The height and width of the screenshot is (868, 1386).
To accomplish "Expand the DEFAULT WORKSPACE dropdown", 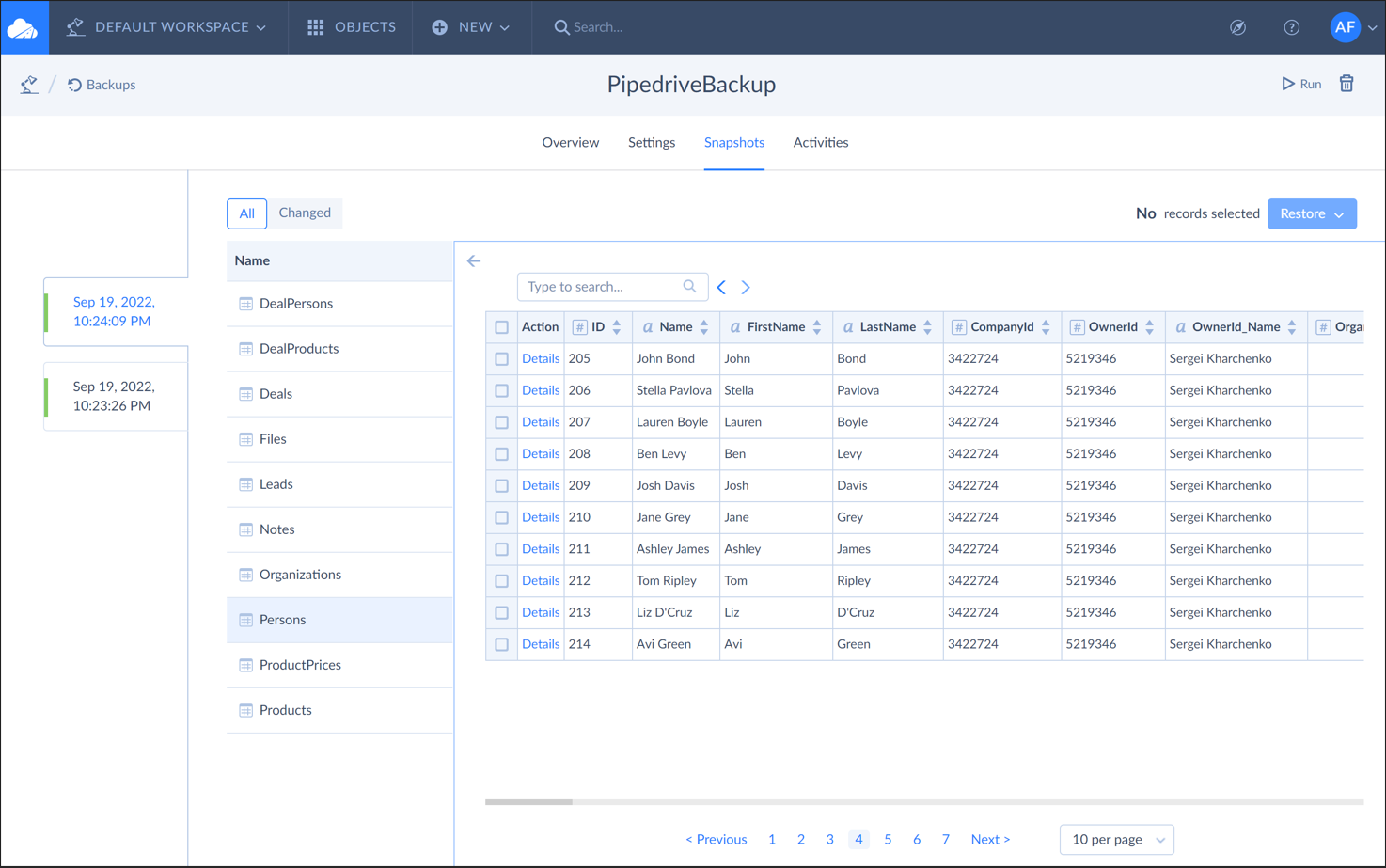I will [x=167, y=26].
